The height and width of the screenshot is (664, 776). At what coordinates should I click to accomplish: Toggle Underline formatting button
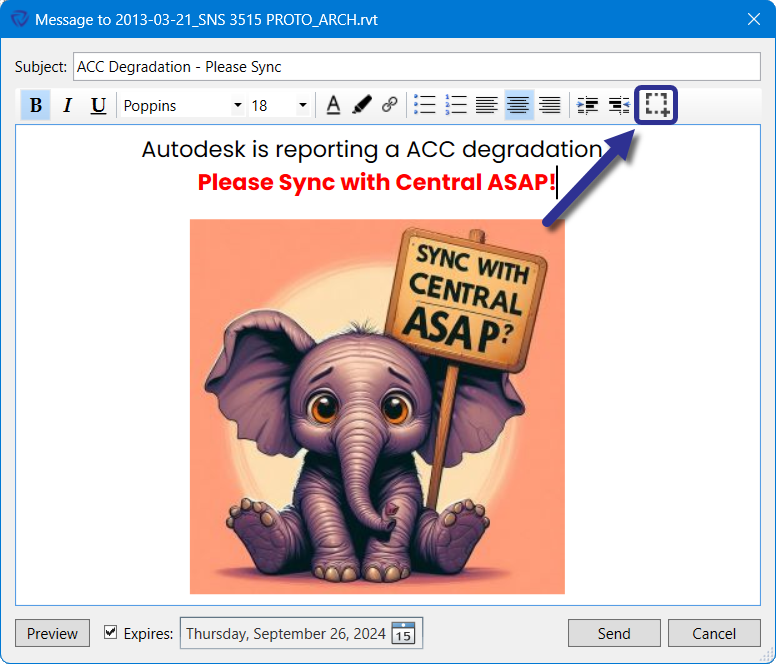pos(98,105)
